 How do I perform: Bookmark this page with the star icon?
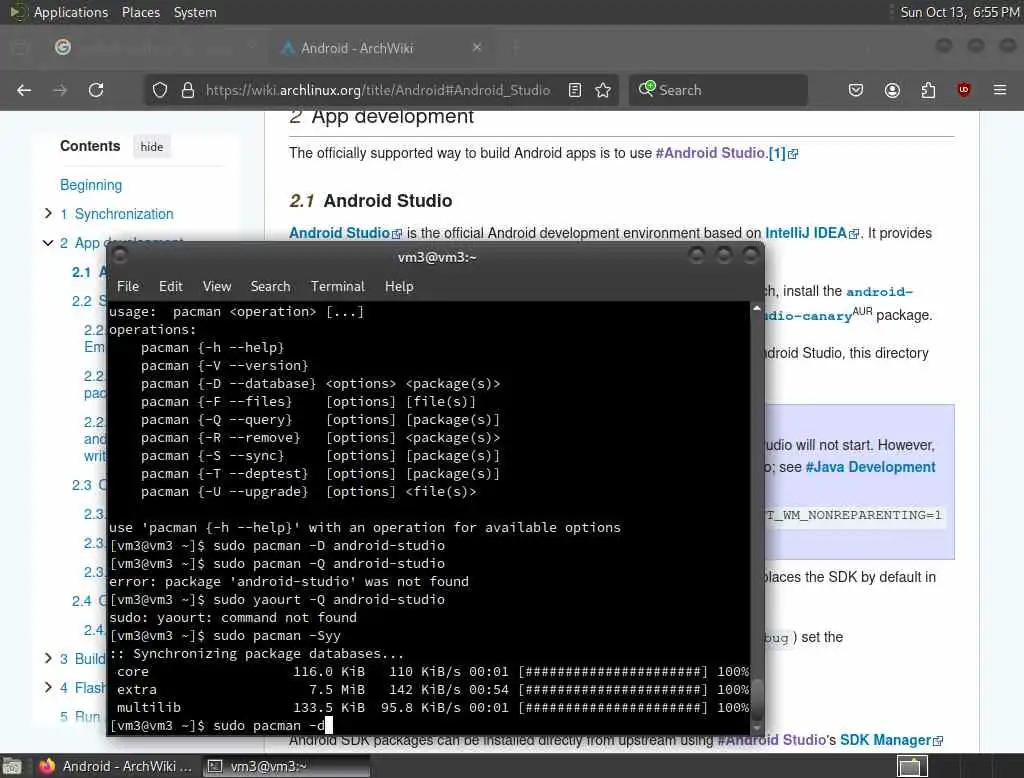point(603,90)
